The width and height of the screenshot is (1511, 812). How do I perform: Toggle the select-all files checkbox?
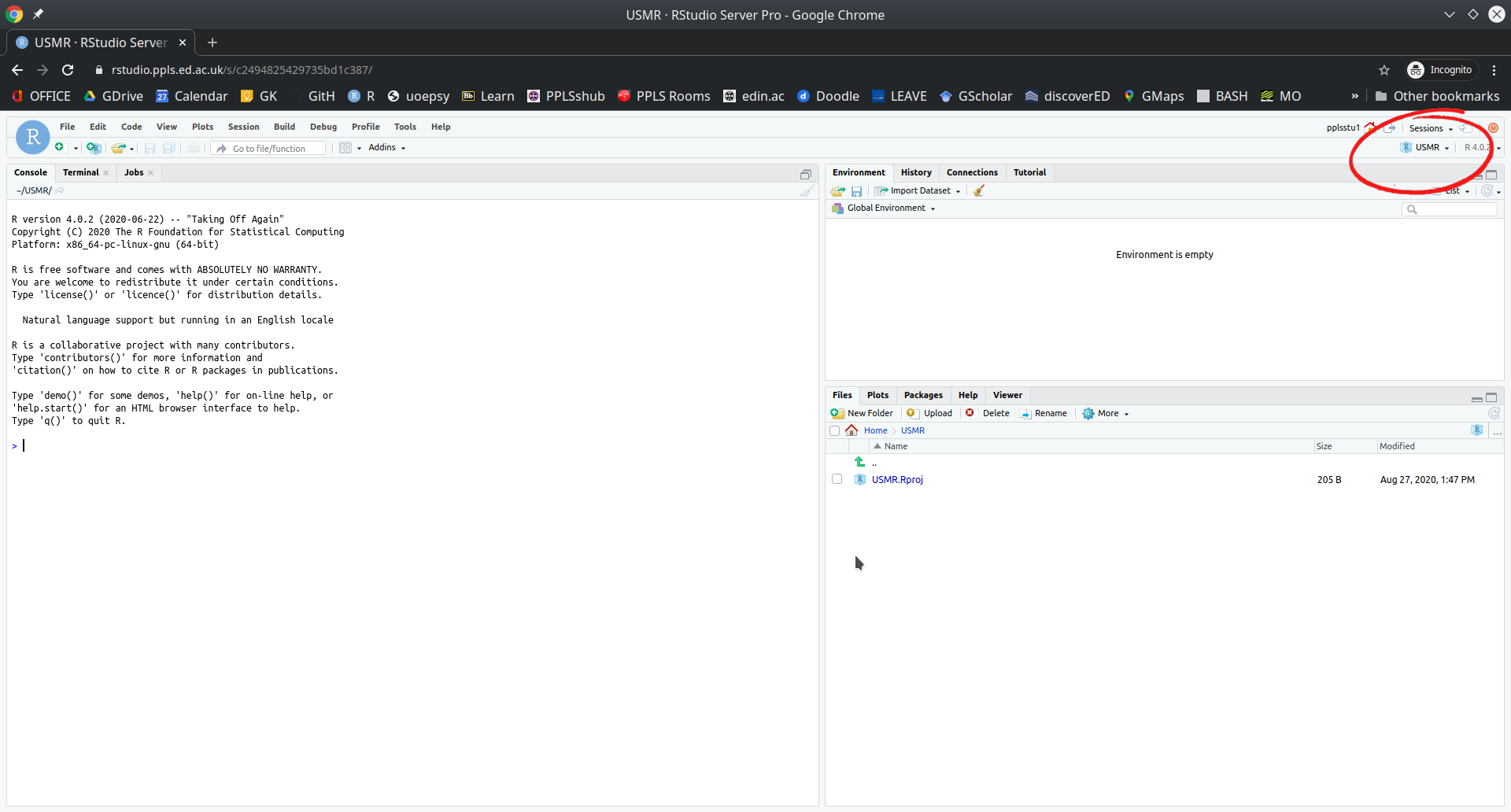(x=834, y=430)
